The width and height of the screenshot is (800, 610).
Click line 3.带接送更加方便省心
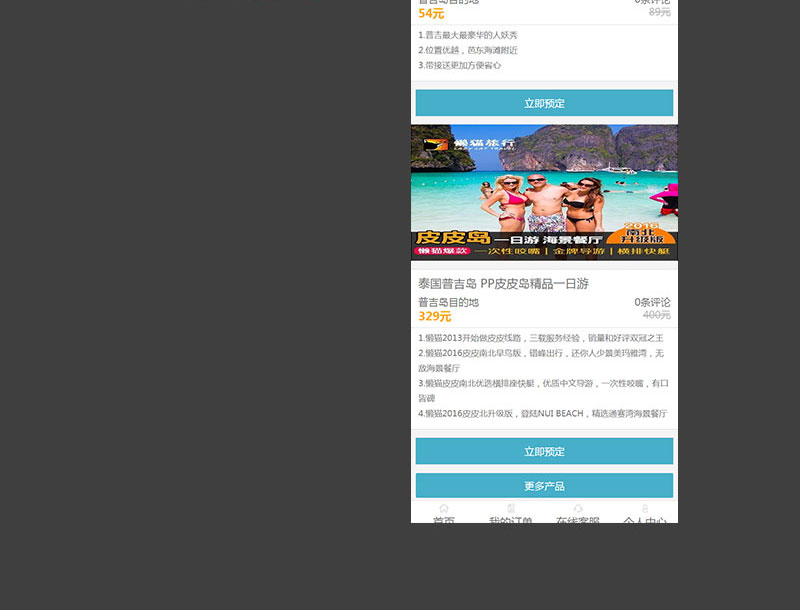[460, 65]
